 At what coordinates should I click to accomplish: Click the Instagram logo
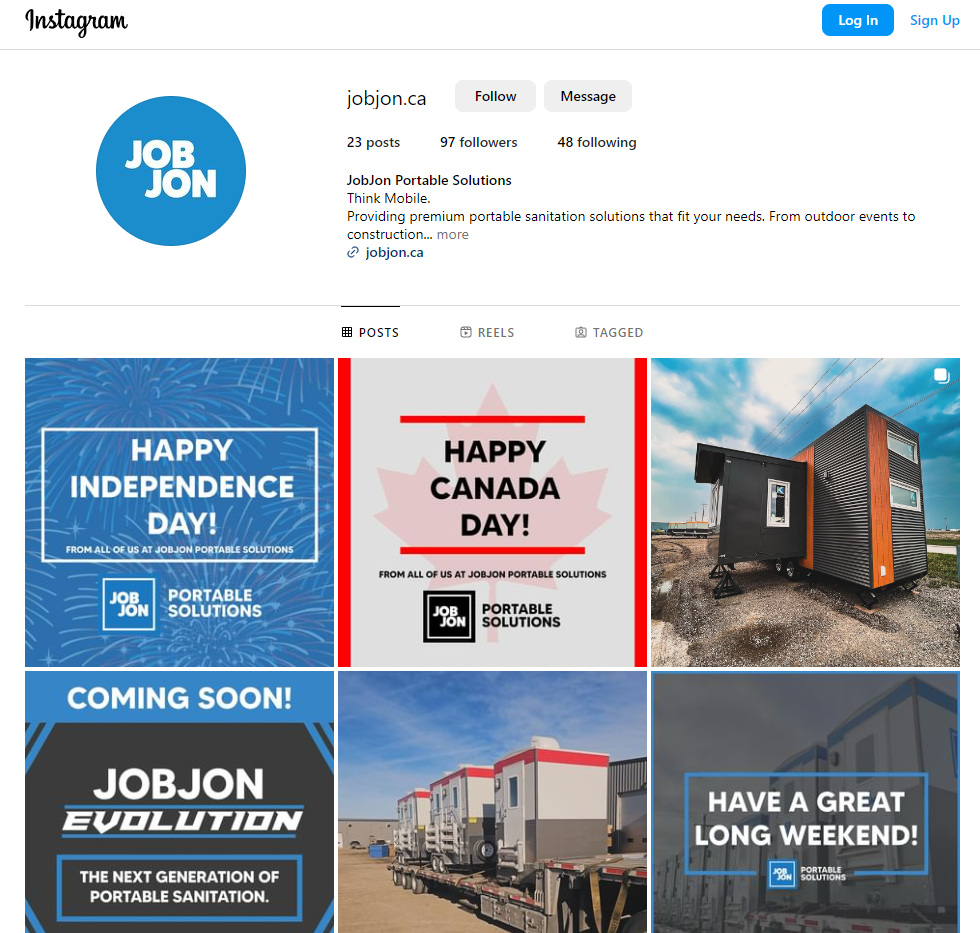(76, 22)
